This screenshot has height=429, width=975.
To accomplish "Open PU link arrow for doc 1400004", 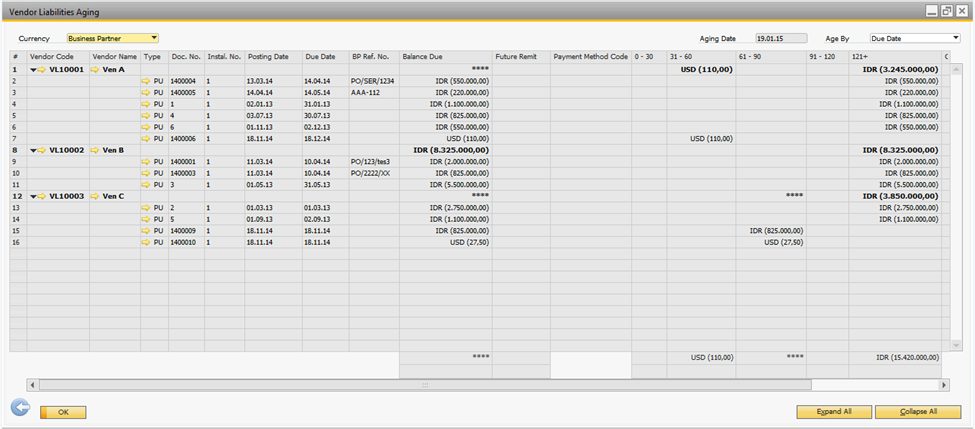I will pos(146,81).
